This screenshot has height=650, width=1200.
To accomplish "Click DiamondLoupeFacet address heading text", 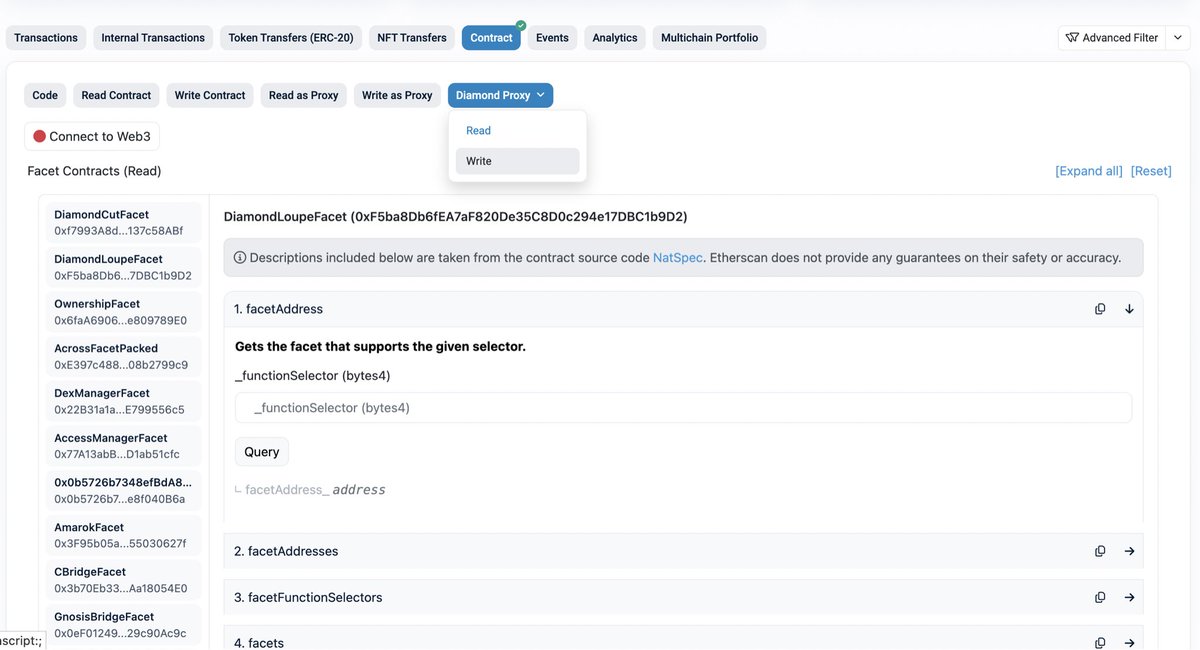I will [x=456, y=217].
